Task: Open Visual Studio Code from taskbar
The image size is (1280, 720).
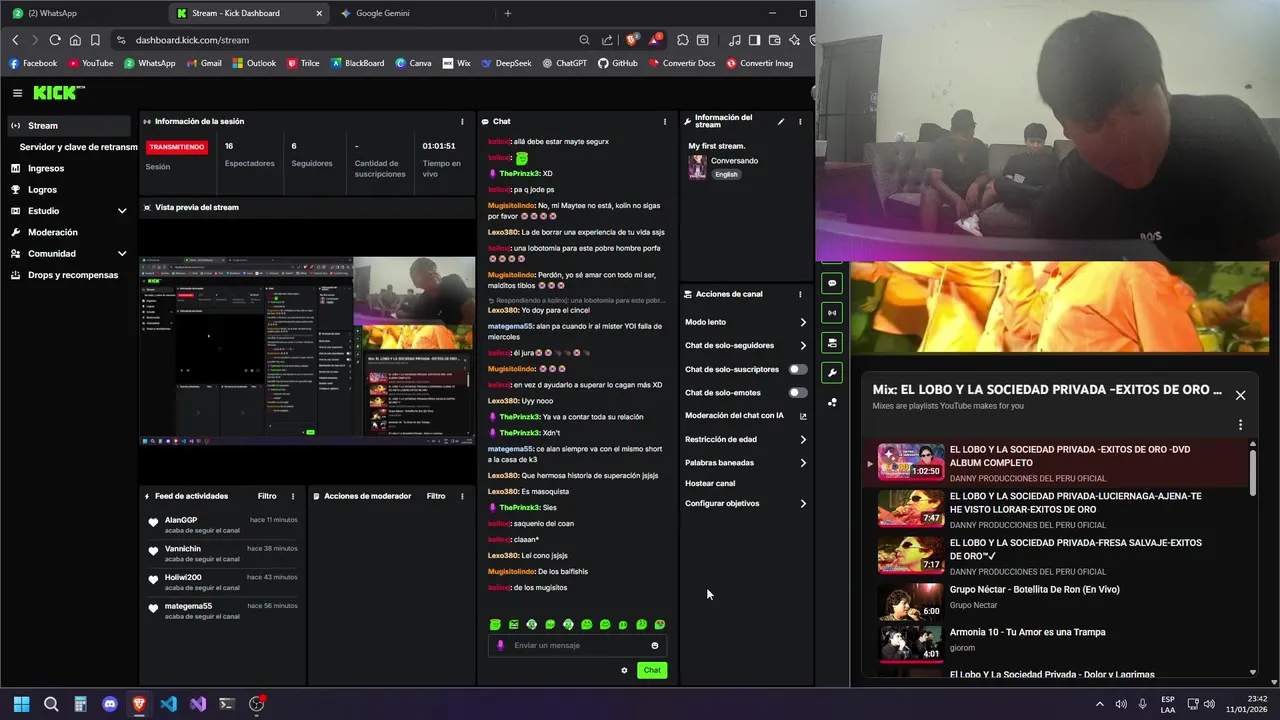Action: tap(169, 704)
